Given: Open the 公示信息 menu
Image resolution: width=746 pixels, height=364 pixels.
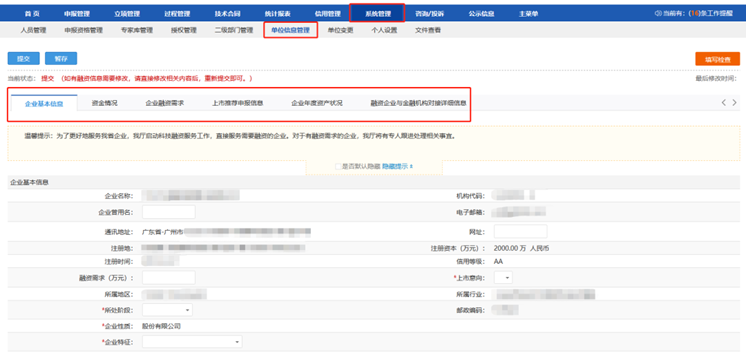Looking at the screenshot, I should coord(481,14).
